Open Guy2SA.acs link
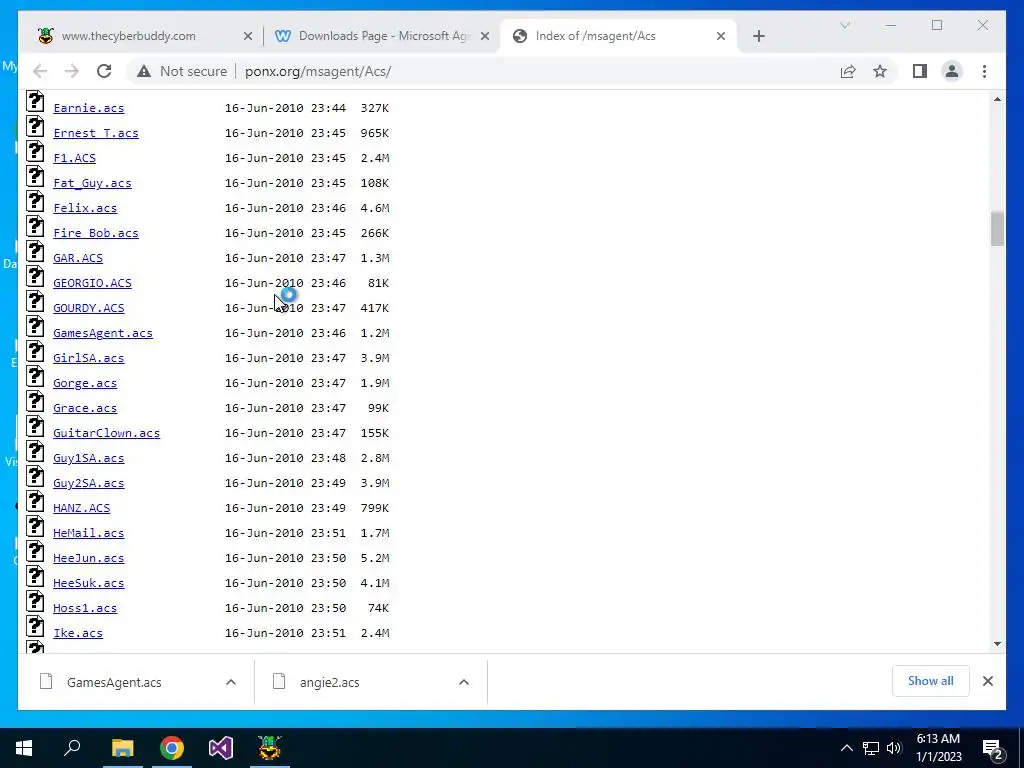Image resolution: width=1024 pixels, height=768 pixels. (x=88, y=483)
